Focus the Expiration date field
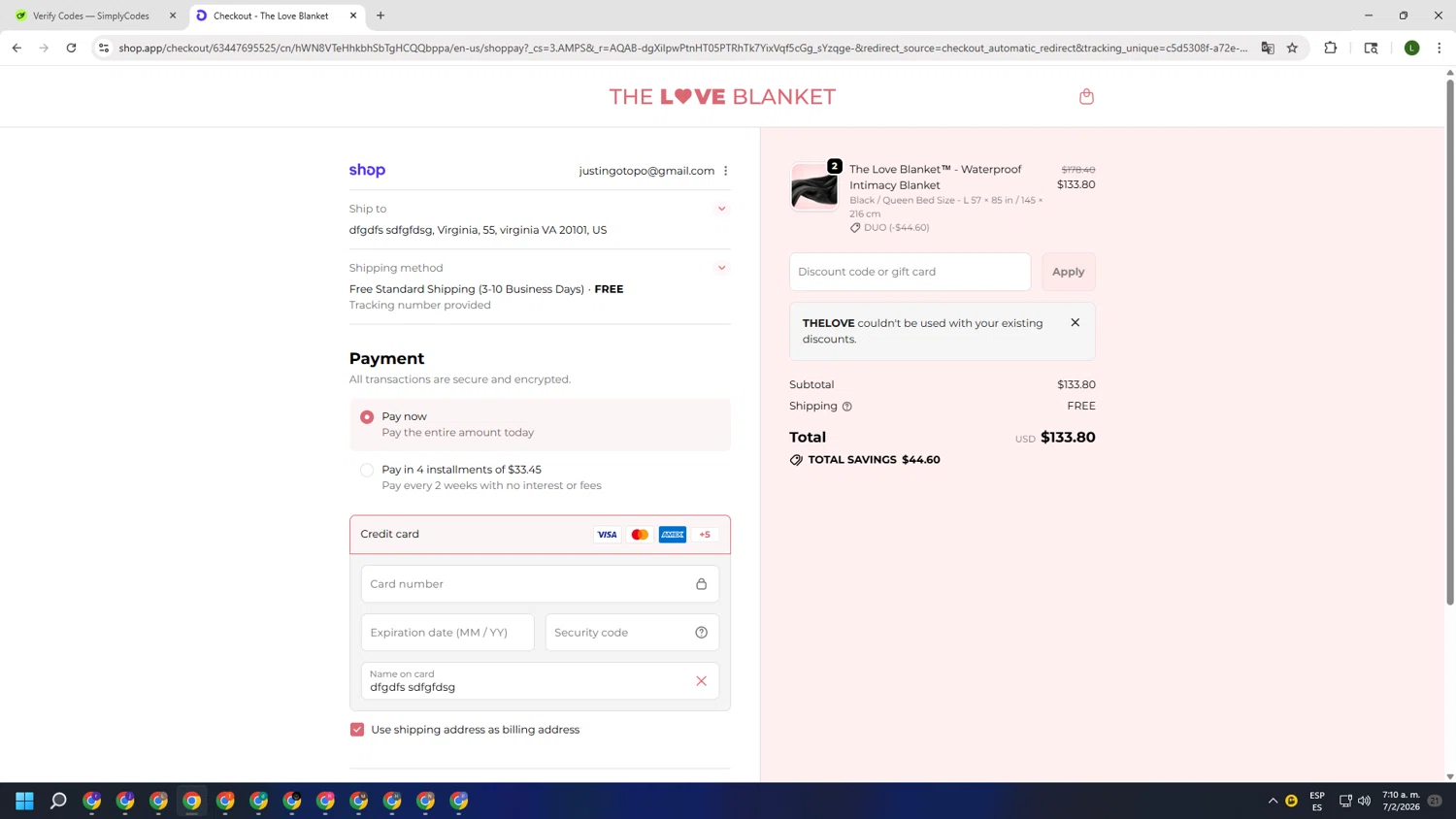The image size is (1456, 819). click(447, 633)
